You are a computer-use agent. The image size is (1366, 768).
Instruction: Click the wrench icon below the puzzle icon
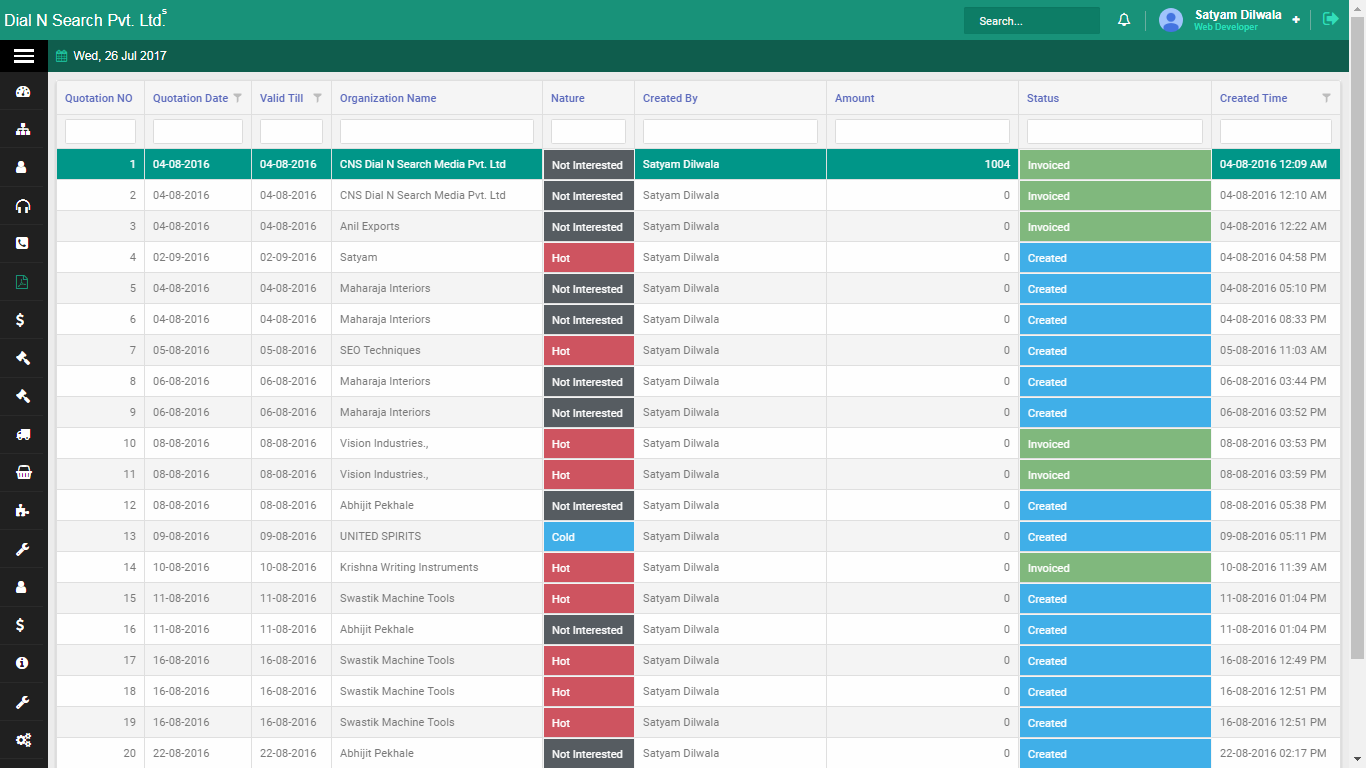pos(23,549)
